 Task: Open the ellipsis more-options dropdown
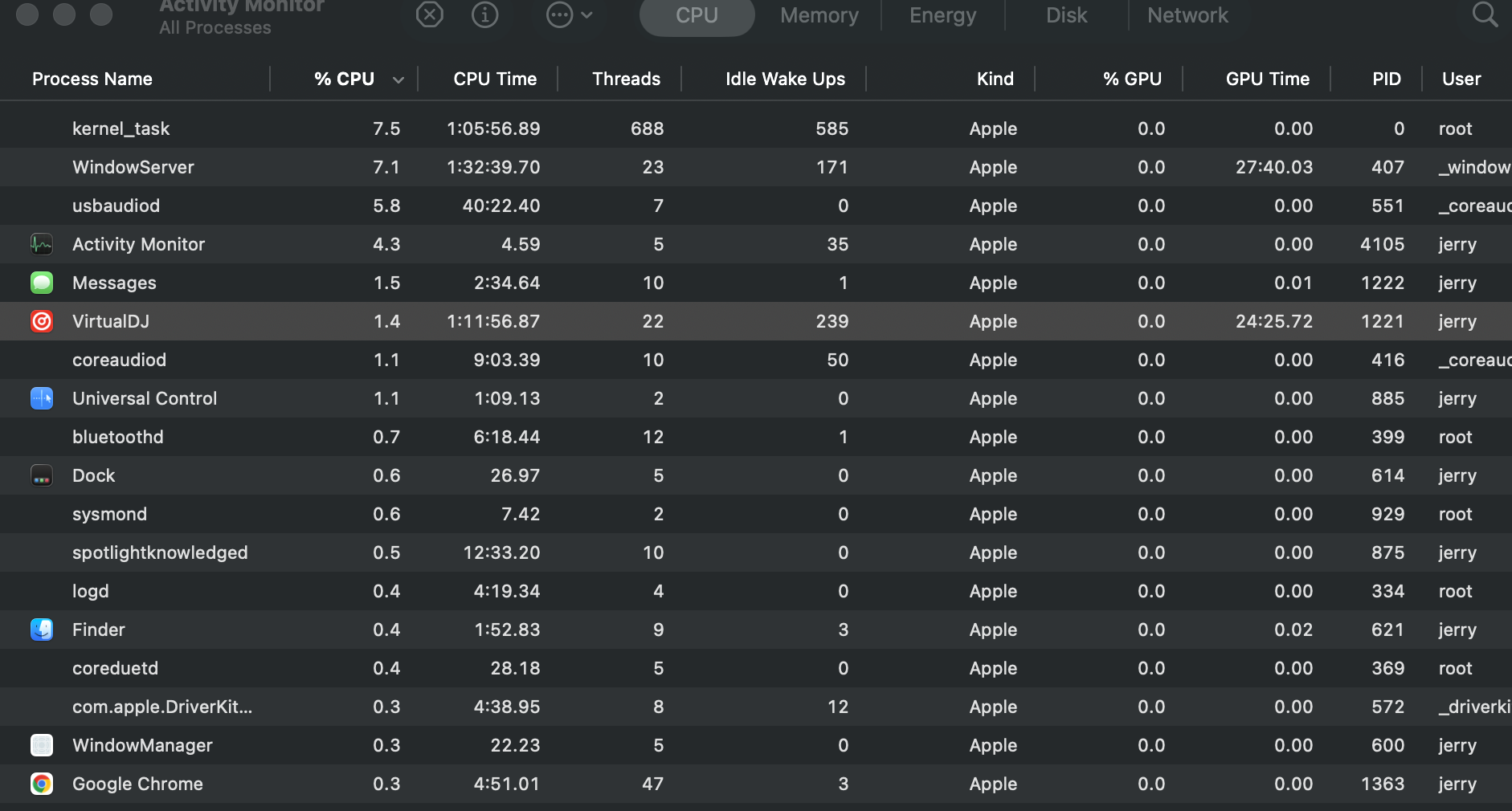click(x=569, y=14)
